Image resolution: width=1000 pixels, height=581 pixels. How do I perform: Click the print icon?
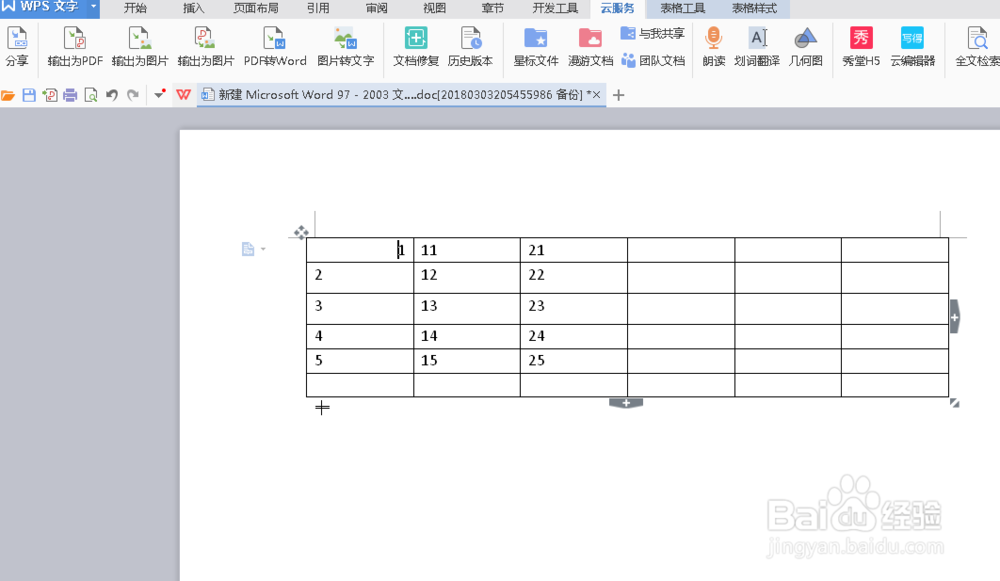click(x=70, y=95)
